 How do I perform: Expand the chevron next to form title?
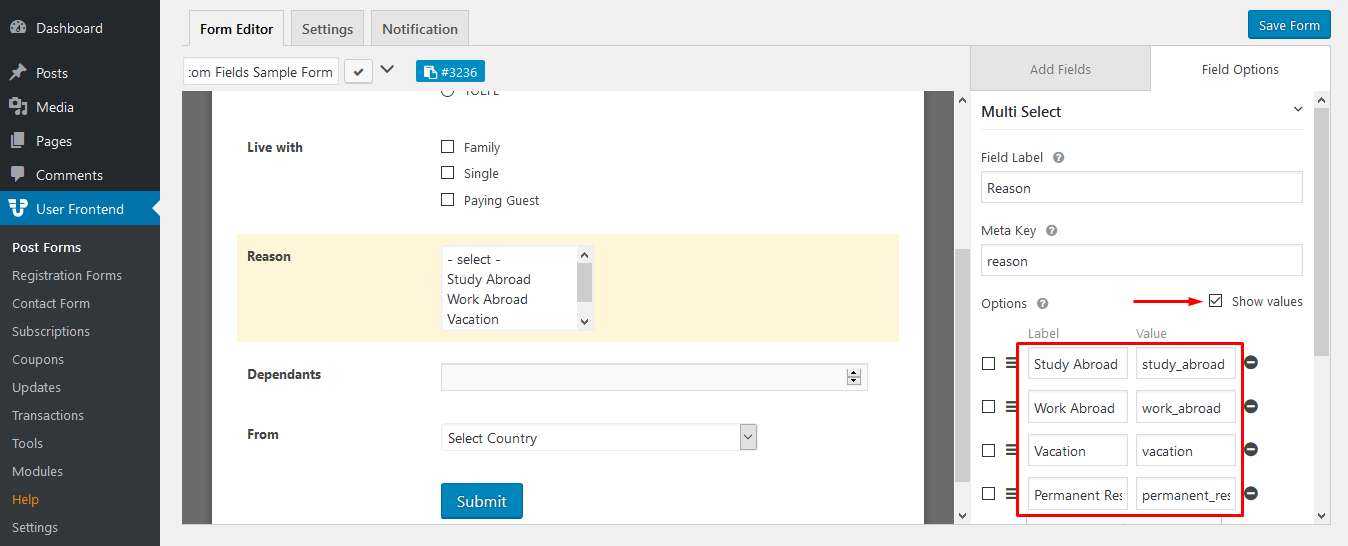pos(387,70)
